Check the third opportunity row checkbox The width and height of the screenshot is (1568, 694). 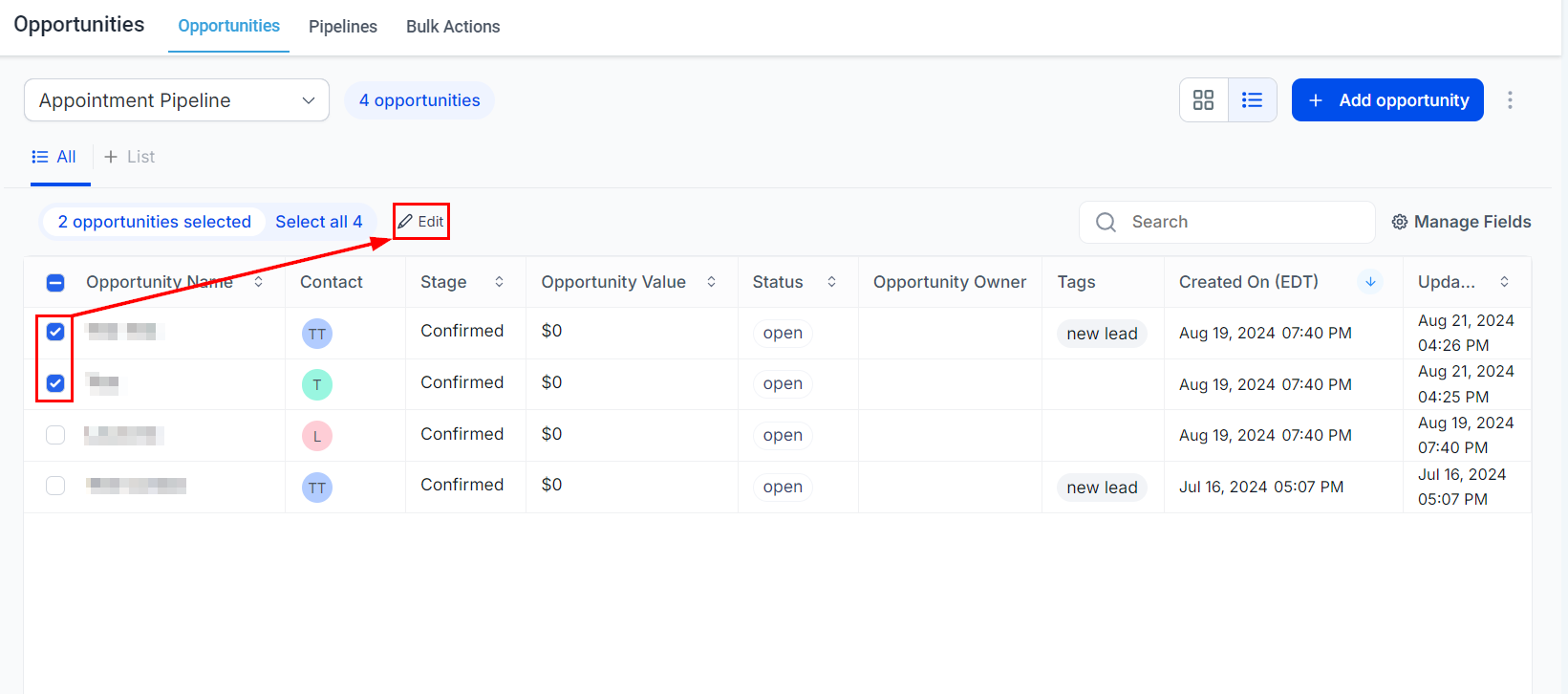pyautogui.click(x=55, y=435)
